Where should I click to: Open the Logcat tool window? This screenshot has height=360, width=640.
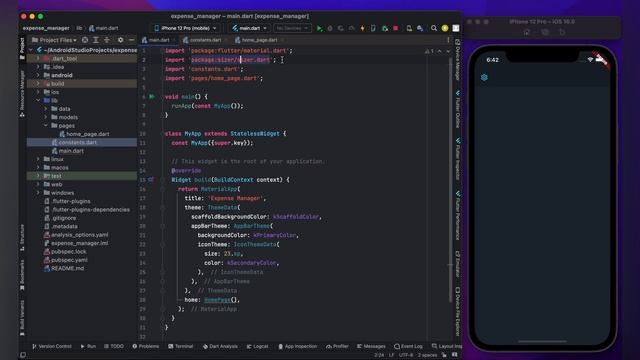[x=258, y=346]
